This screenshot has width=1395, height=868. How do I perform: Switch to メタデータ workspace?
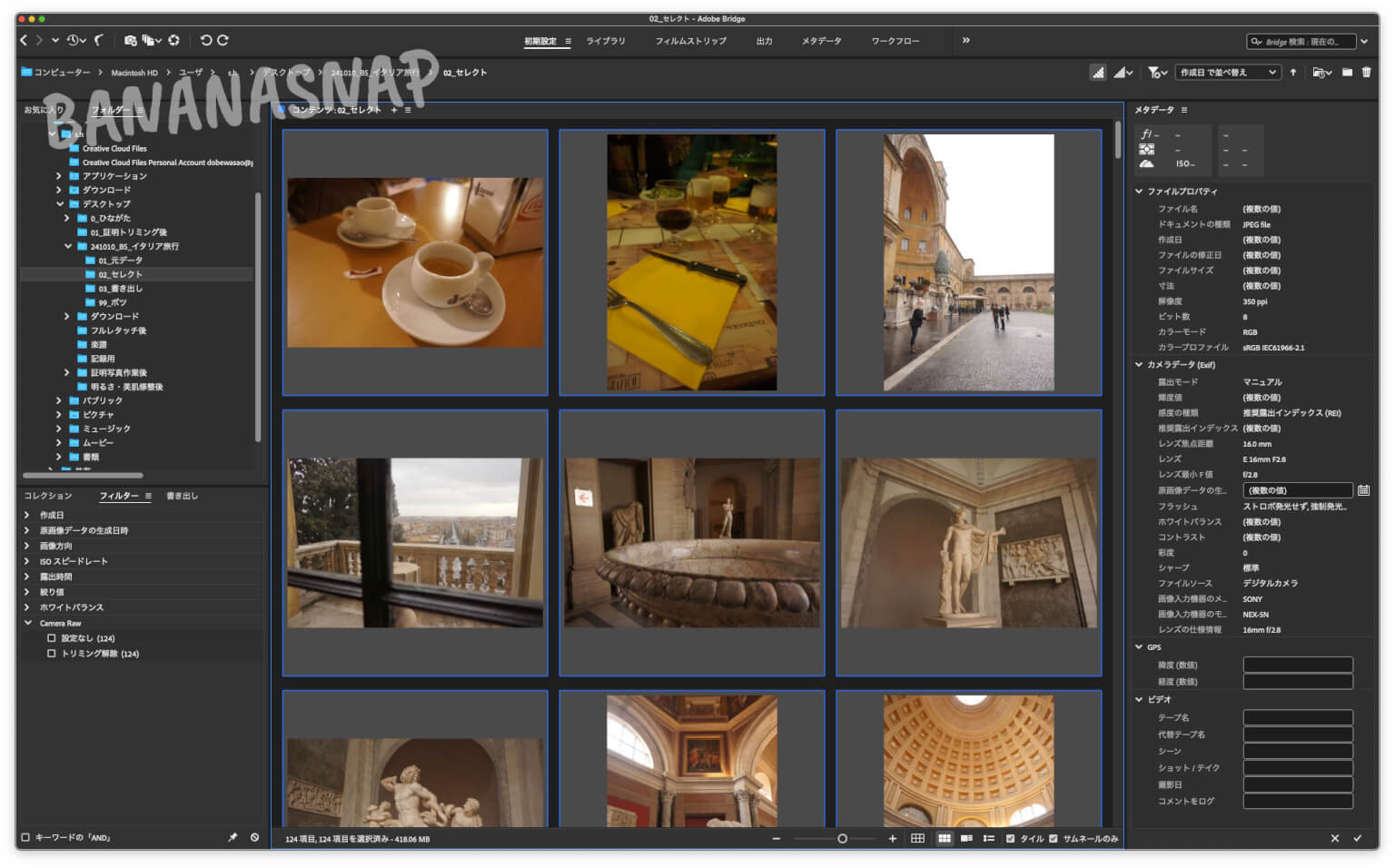point(822,41)
